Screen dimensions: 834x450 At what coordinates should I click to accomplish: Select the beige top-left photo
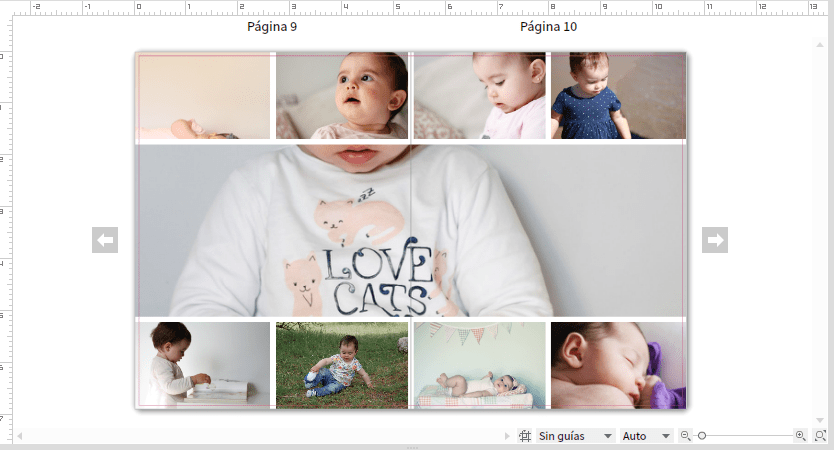tap(203, 96)
